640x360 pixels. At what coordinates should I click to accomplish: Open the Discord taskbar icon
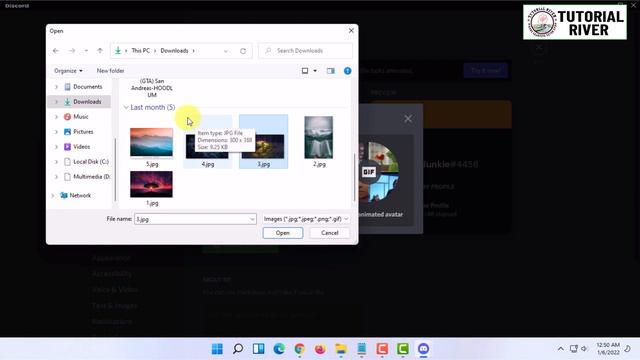point(423,349)
